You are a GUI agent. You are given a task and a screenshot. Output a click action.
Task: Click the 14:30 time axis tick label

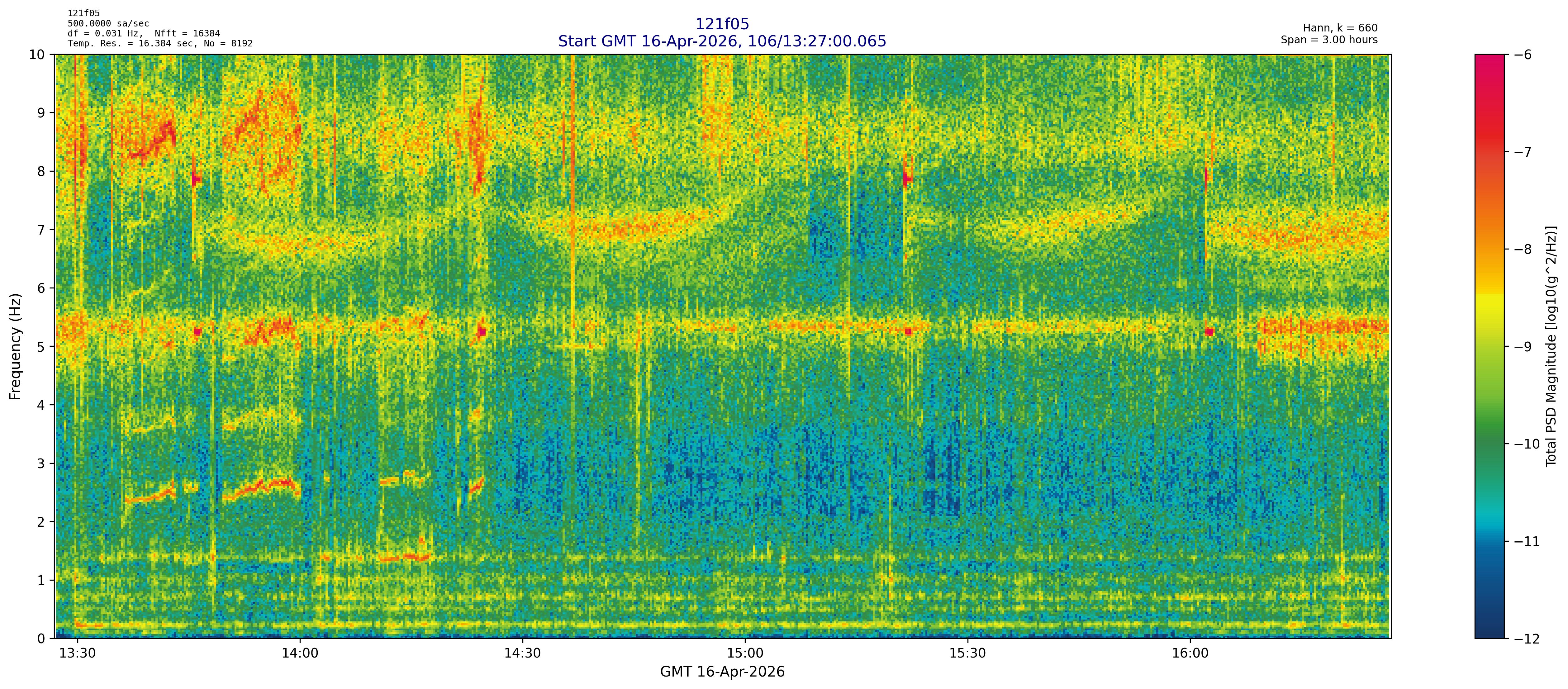522,653
